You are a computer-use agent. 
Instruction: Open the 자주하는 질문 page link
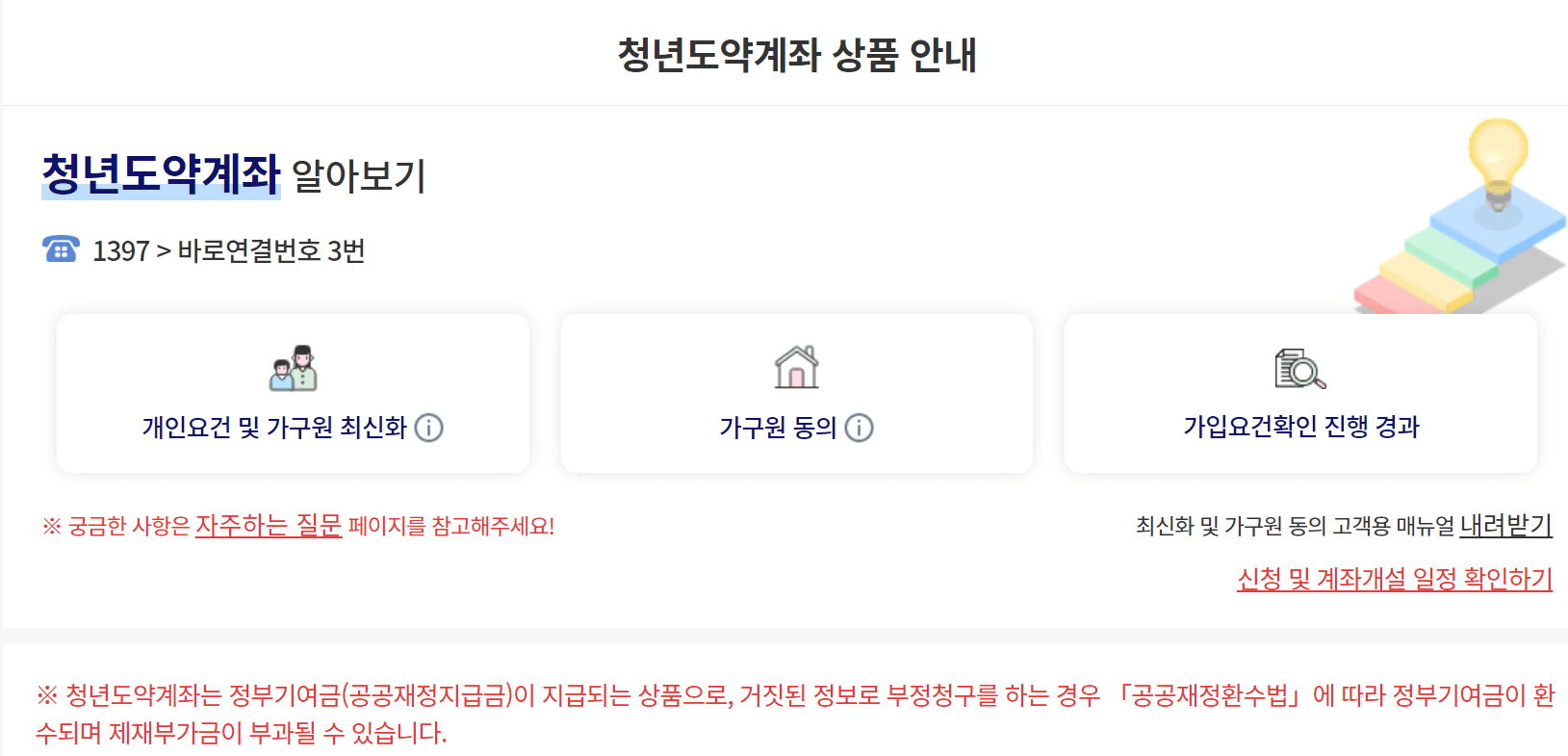[x=269, y=528]
